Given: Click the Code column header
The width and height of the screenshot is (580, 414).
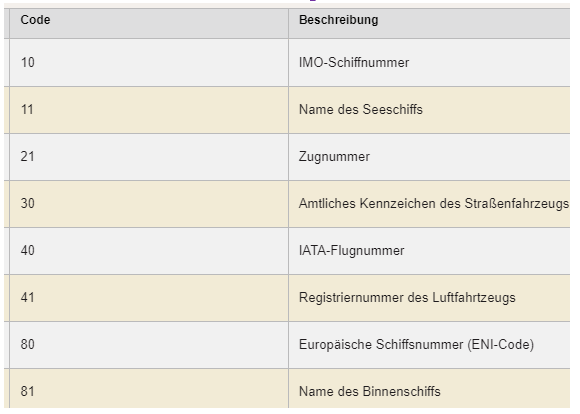Looking at the screenshot, I should point(149,23).
